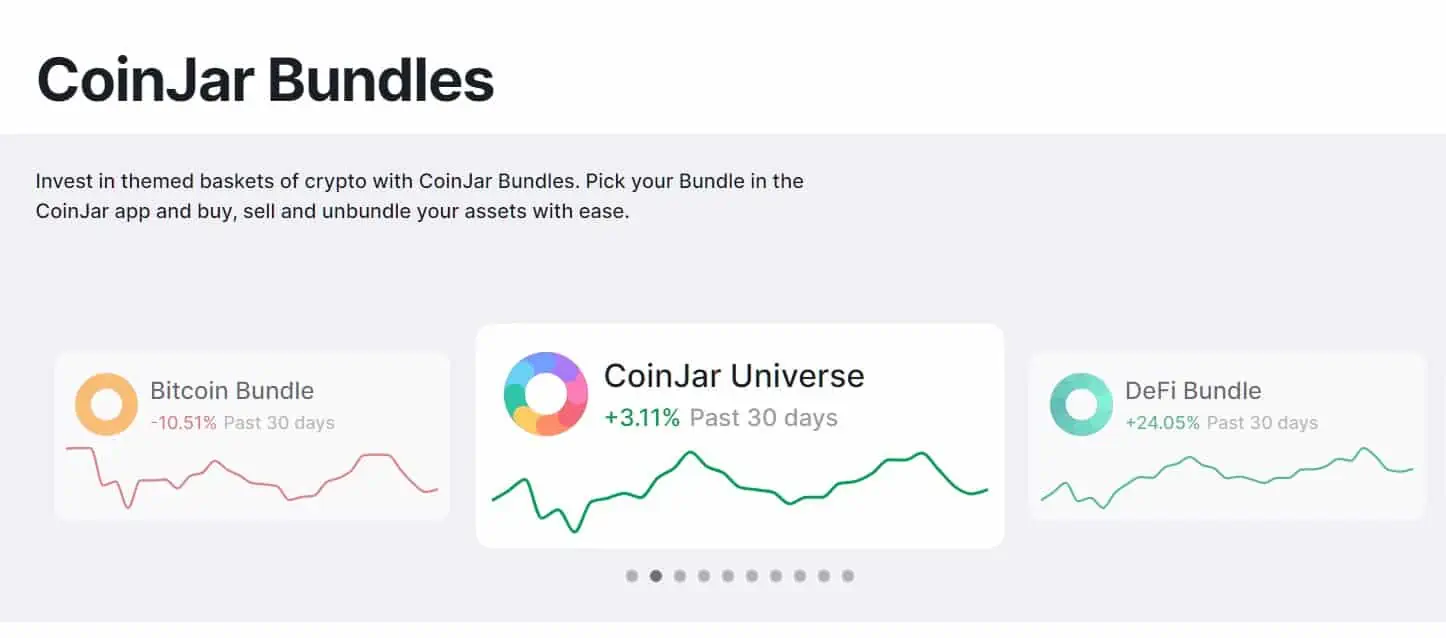Open the Bitcoin Bundle title
Screen dimensions: 1446x638
[232, 391]
